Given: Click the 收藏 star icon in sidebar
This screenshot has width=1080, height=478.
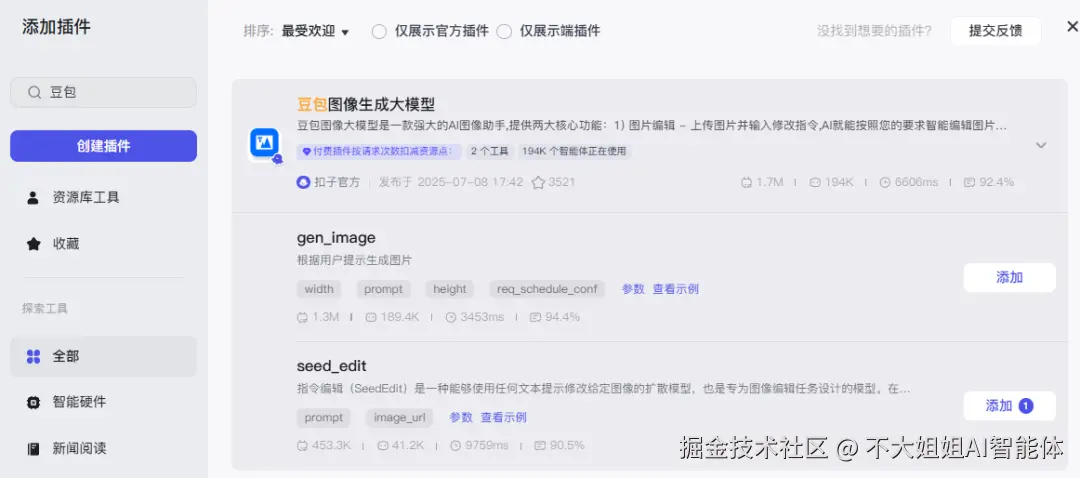Looking at the screenshot, I should (x=33, y=244).
